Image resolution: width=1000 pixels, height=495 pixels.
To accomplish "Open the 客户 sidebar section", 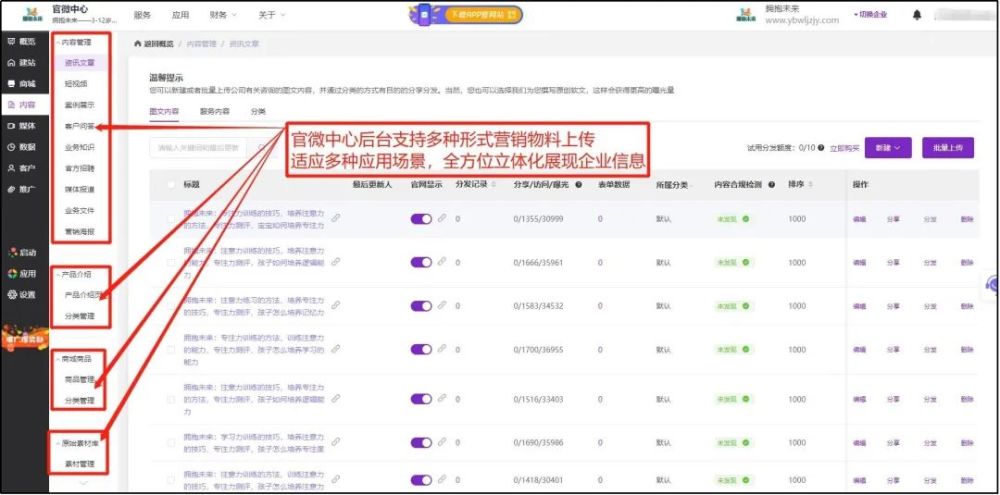I will [x=21, y=168].
